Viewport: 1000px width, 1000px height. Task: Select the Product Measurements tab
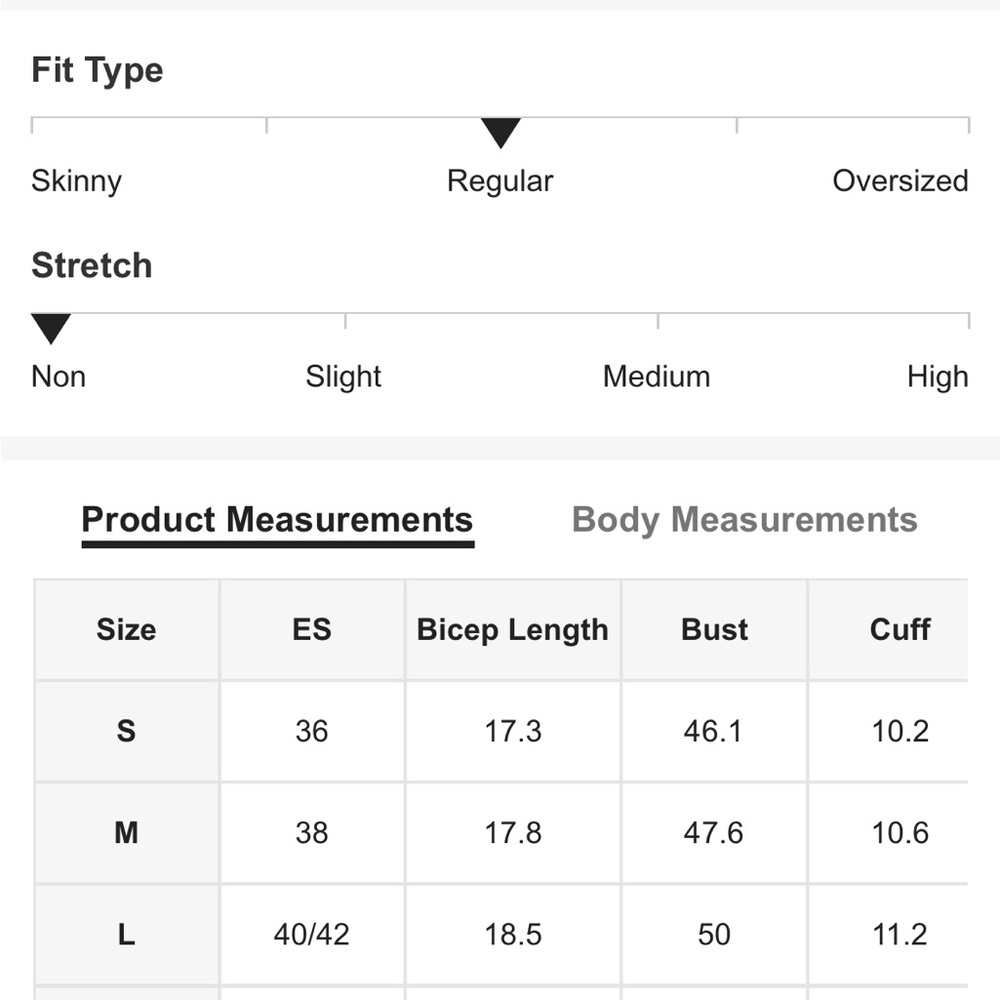point(277,520)
